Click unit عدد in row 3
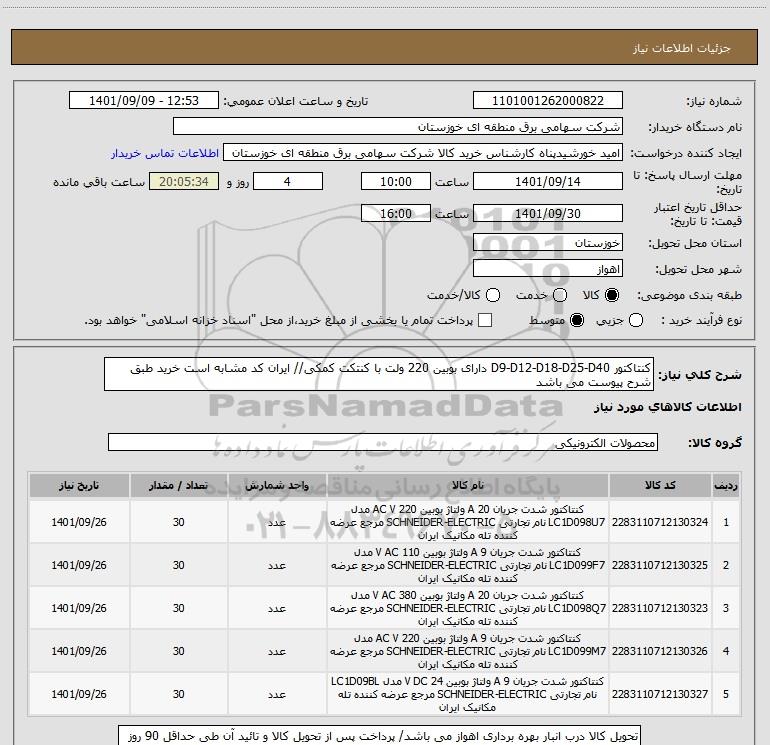The image size is (770, 745). (x=277, y=608)
